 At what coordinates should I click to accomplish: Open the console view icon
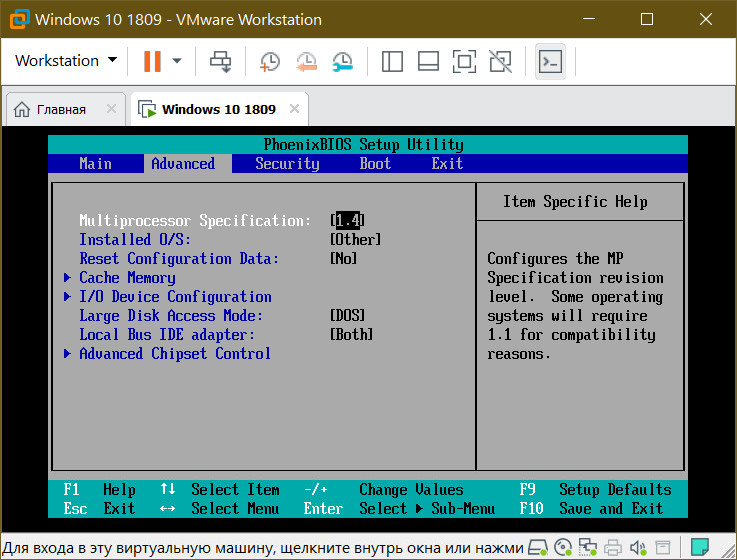[x=550, y=61]
